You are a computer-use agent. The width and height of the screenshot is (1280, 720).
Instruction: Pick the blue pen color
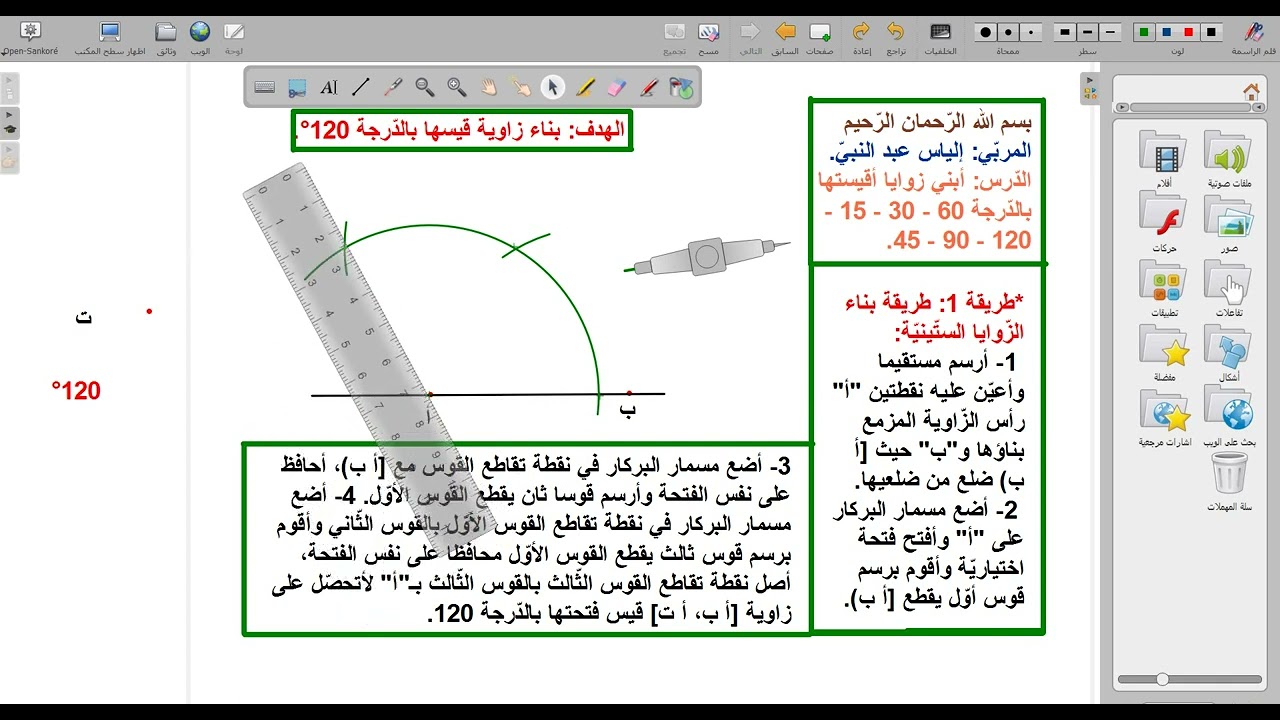pyautogui.click(x=1166, y=32)
